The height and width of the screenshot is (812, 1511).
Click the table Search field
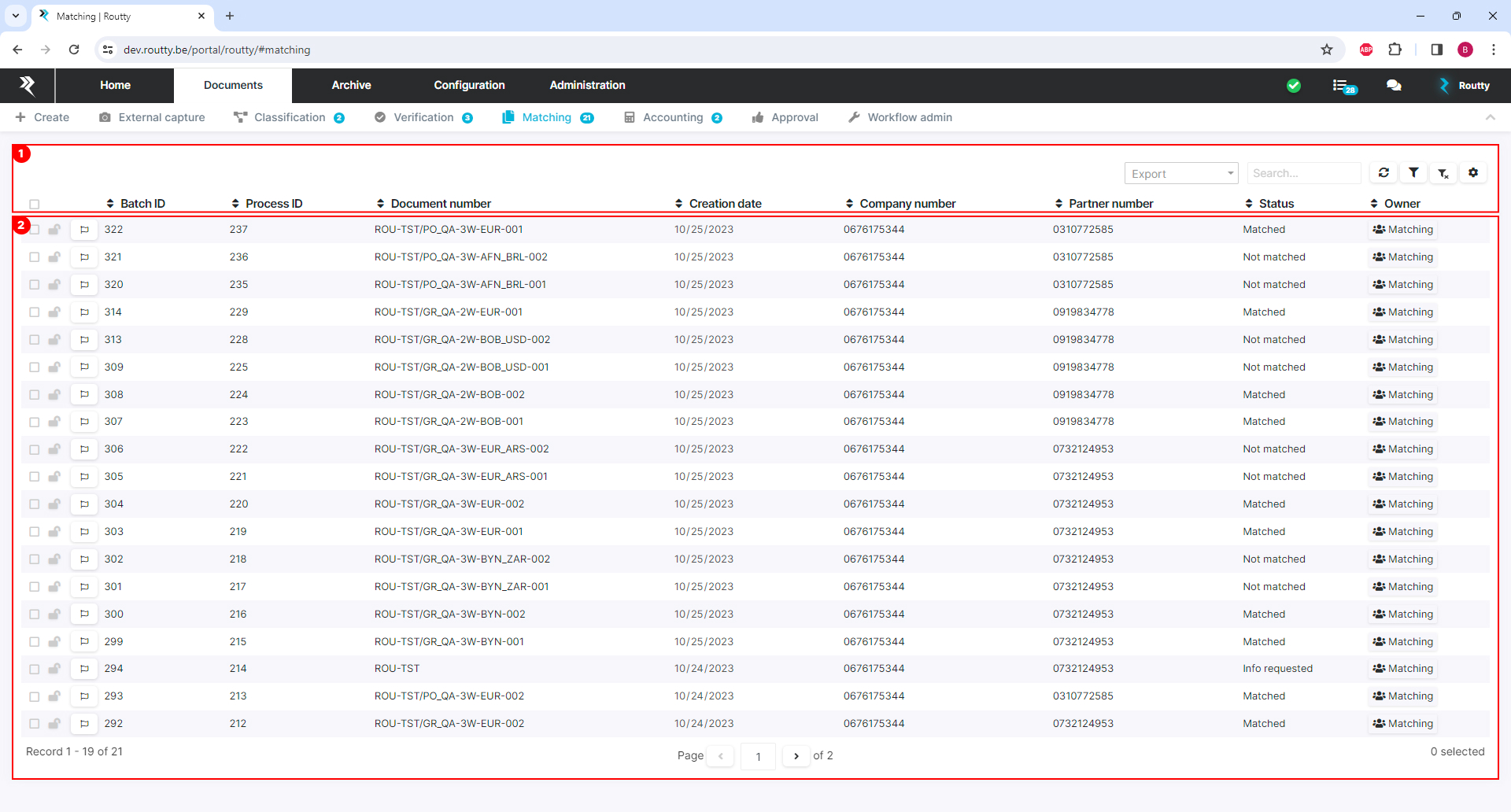click(x=1304, y=173)
